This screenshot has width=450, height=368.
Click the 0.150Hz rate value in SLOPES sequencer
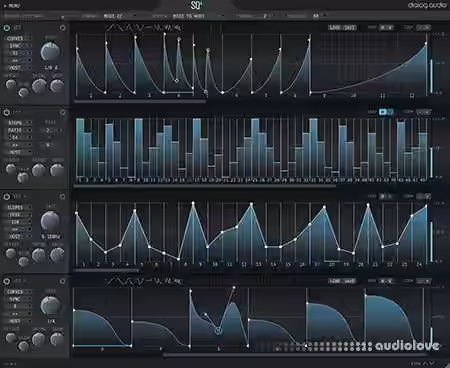[x=51, y=236]
